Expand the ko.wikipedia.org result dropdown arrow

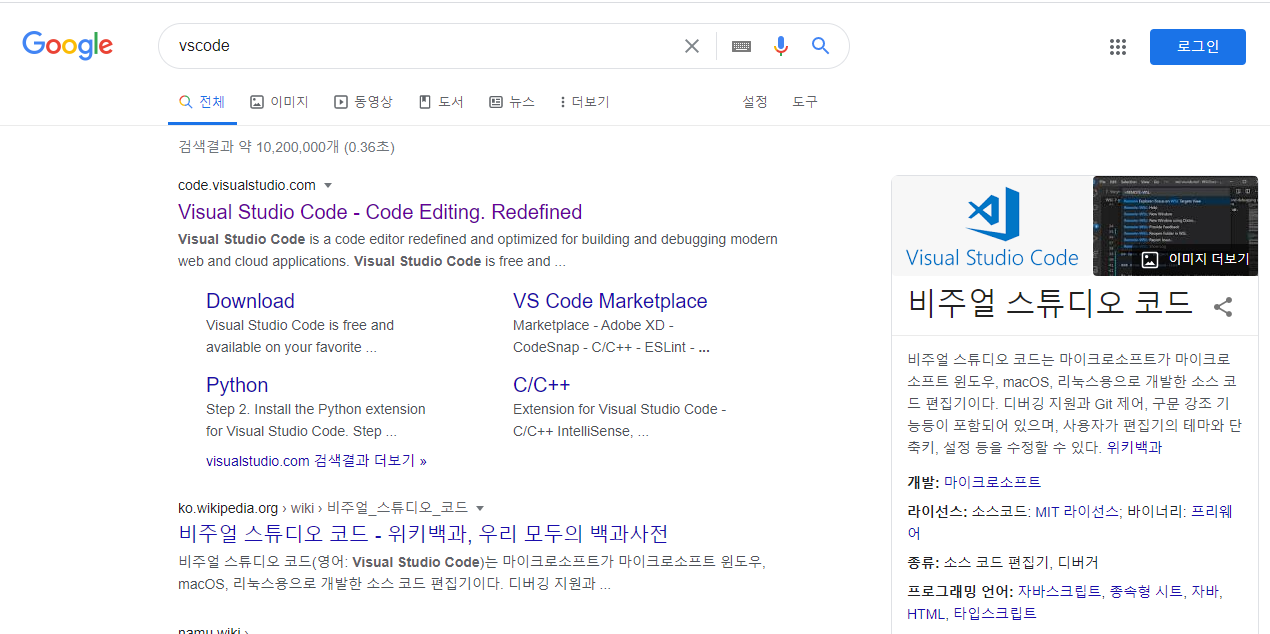480,508
